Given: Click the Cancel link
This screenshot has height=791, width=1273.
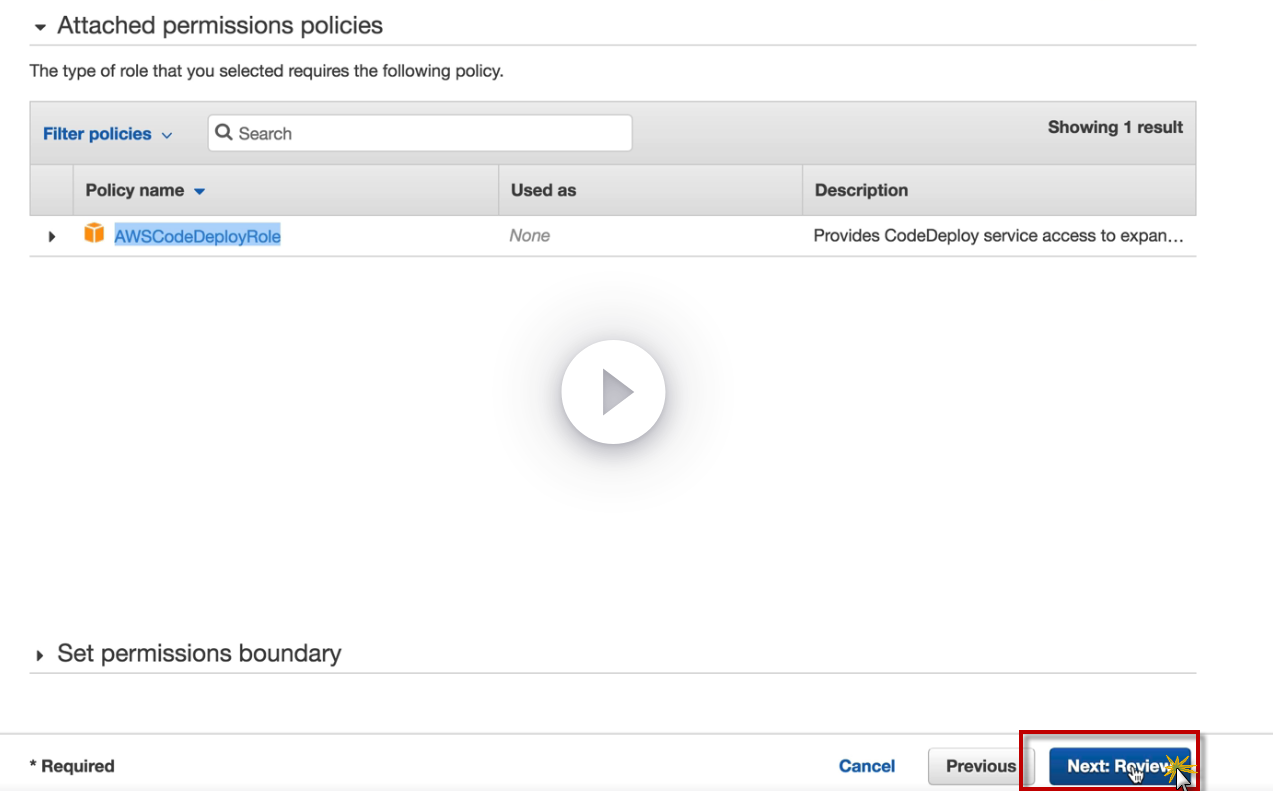Looking at the screenshot, I should pos(866,766).
